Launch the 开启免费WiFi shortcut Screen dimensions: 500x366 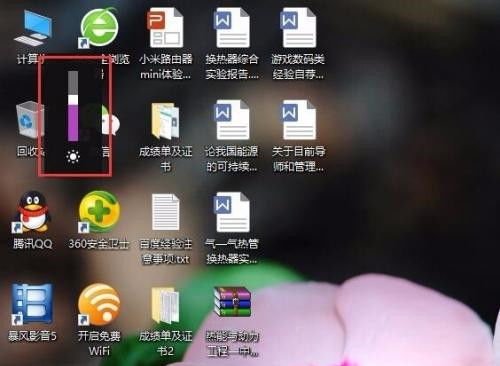tap(99, 304)
